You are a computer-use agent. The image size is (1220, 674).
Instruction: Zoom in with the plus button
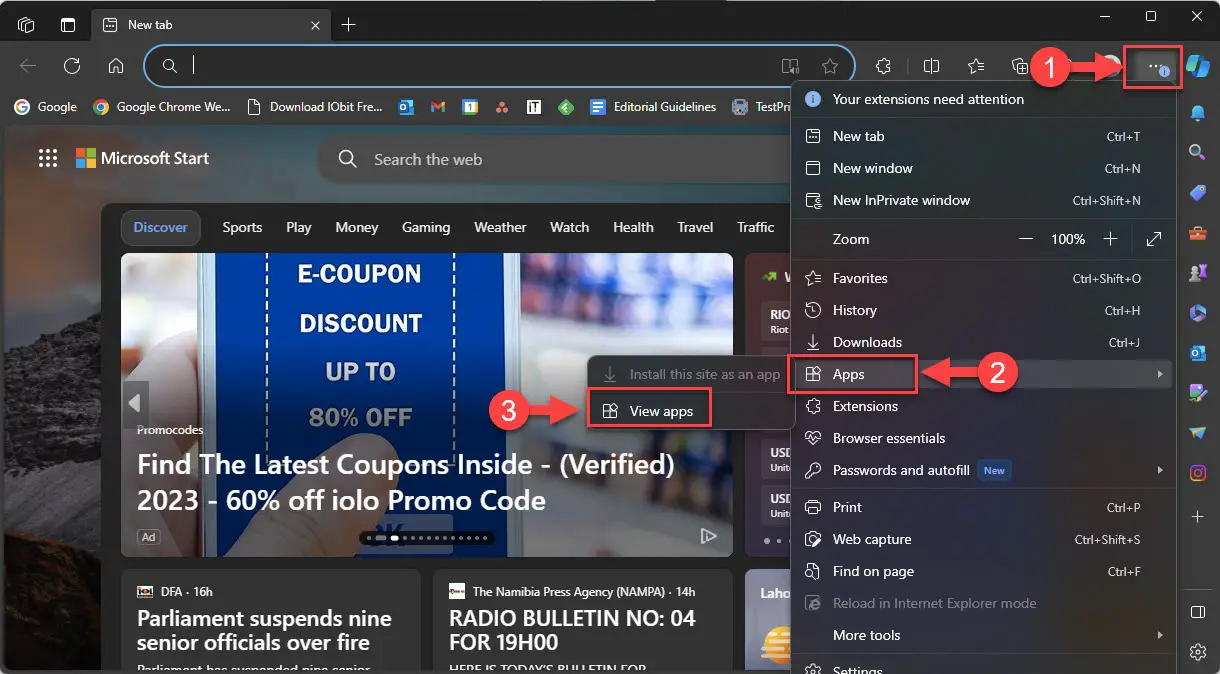[1110, 239]
